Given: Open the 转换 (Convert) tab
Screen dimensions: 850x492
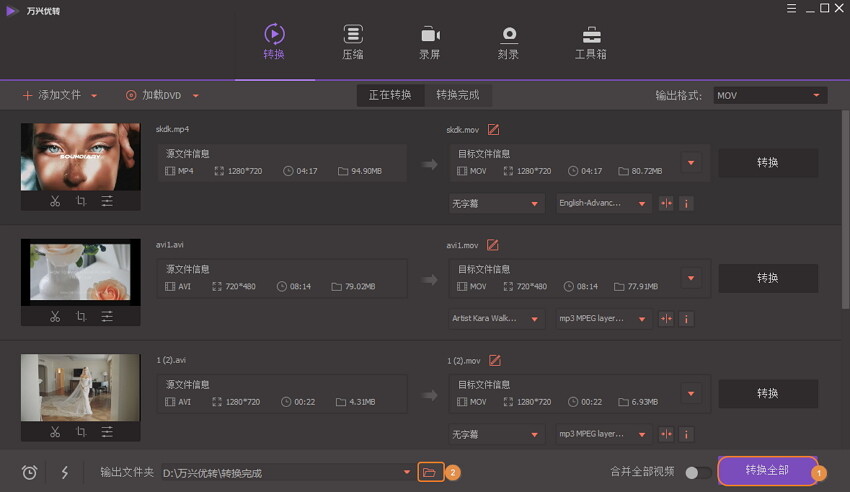Looking at the screenshot, I should pyautogui.click(x=274, y=42).
